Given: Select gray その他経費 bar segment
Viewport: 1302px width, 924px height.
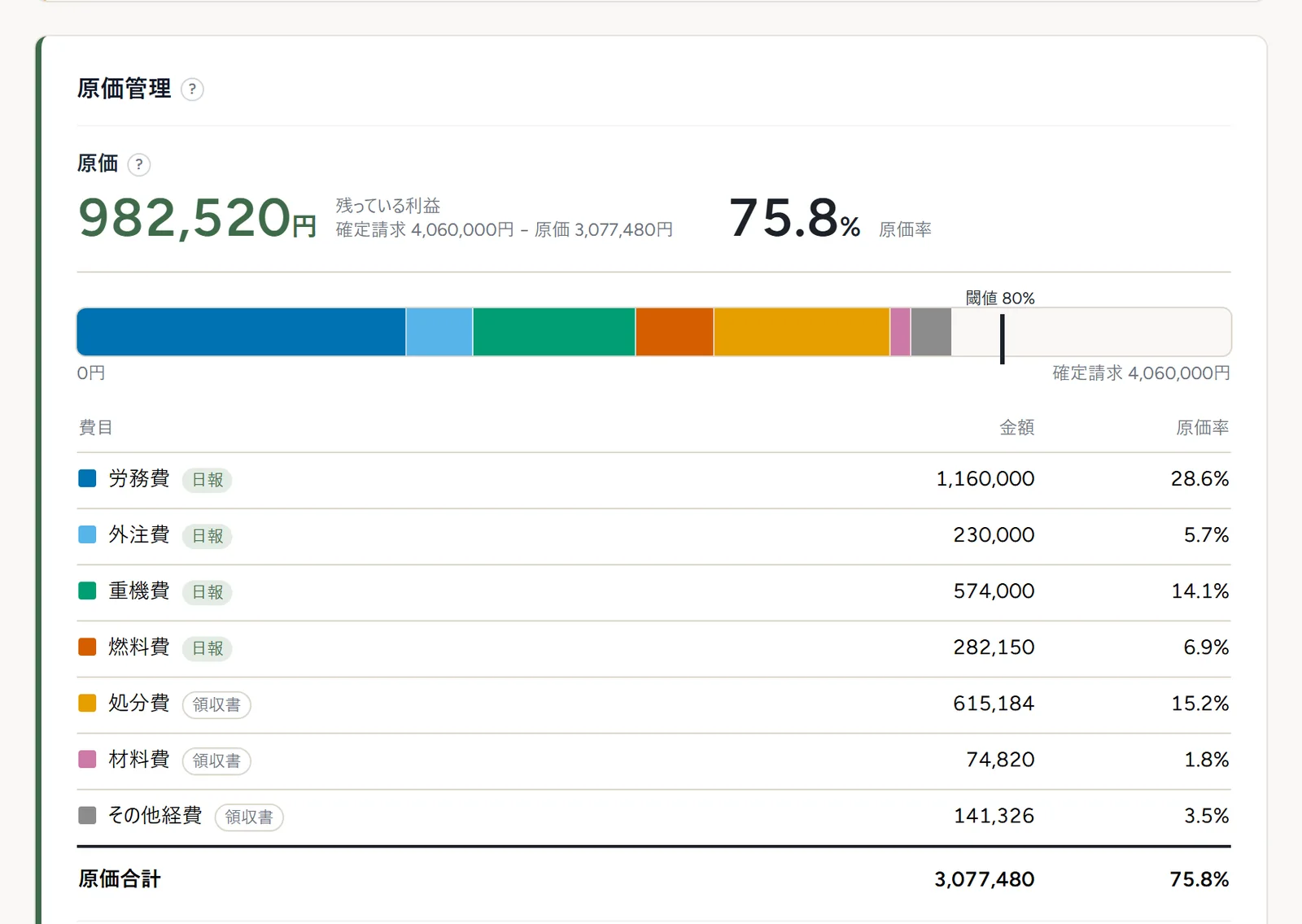Looking at the screenshot, I should tap(932, 332).
